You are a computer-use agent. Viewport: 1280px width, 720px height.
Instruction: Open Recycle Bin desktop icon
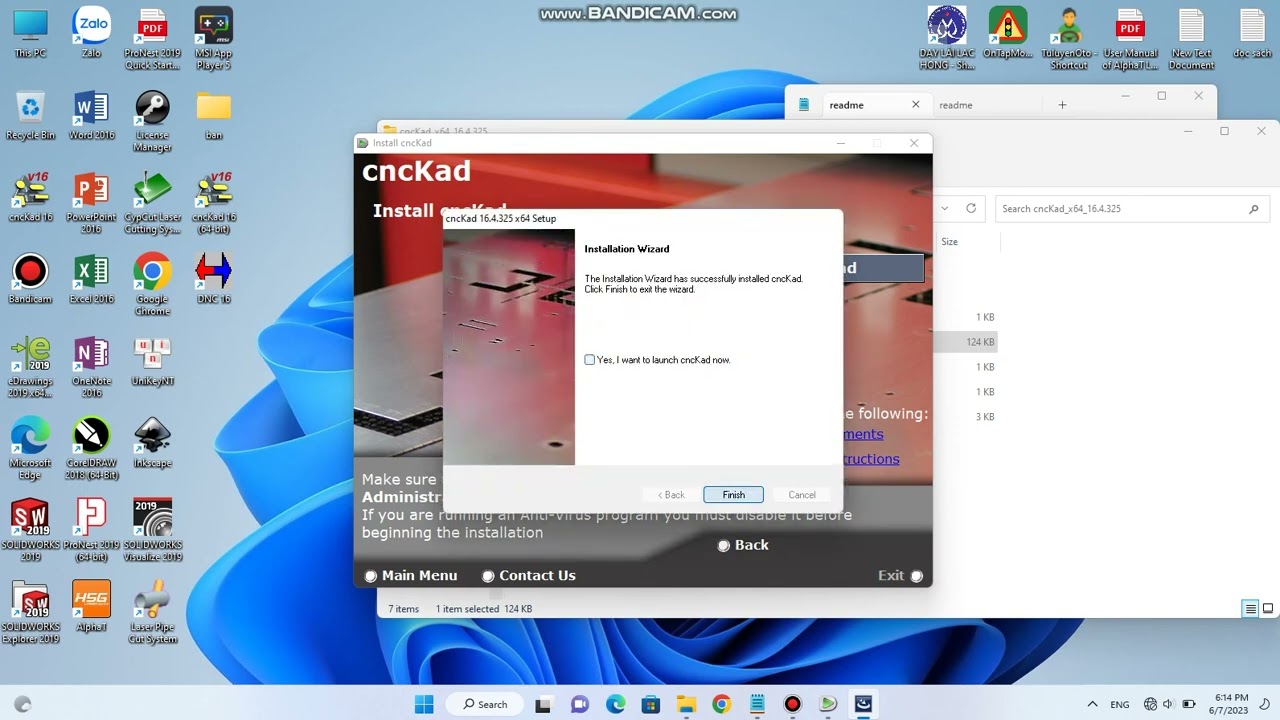tap(30, 115)
